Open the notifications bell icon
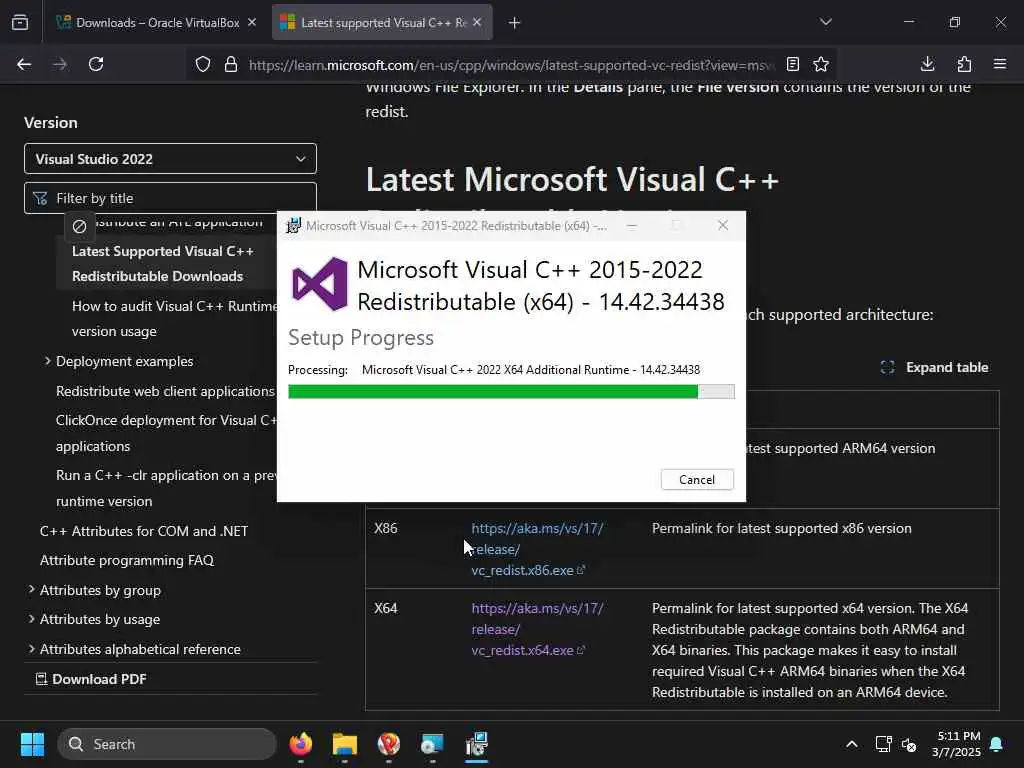Viewport: 1024px width, 768px height. coord(997,744)
